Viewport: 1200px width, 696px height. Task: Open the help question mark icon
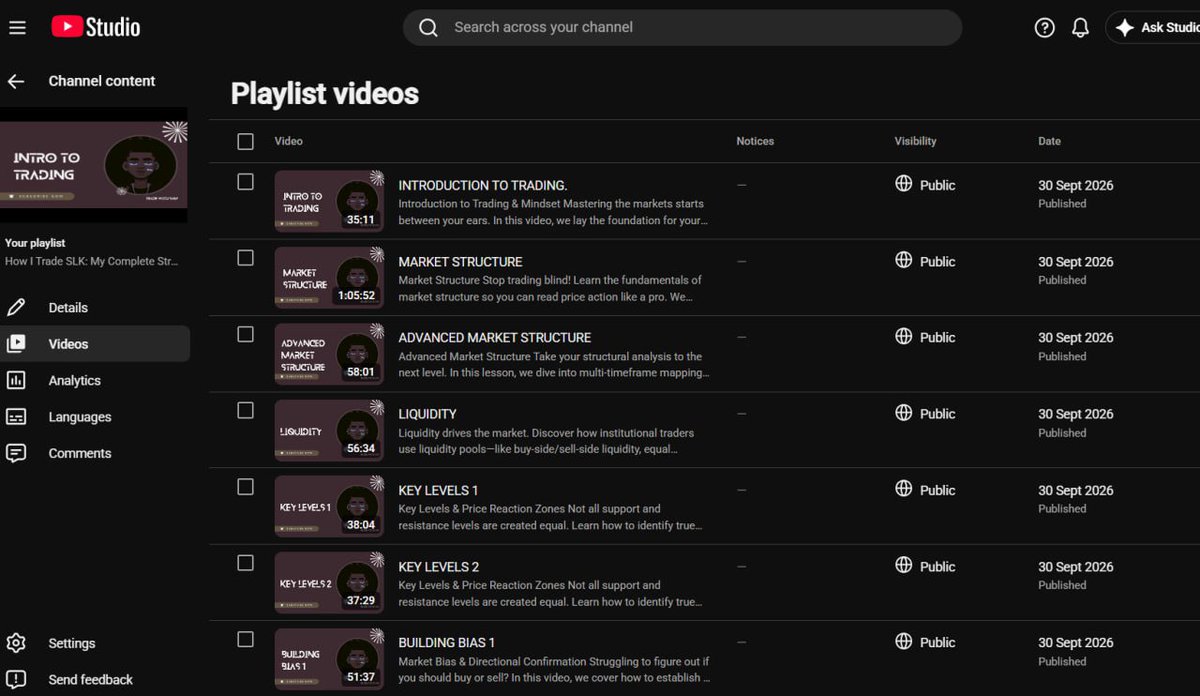(1044, 28)
